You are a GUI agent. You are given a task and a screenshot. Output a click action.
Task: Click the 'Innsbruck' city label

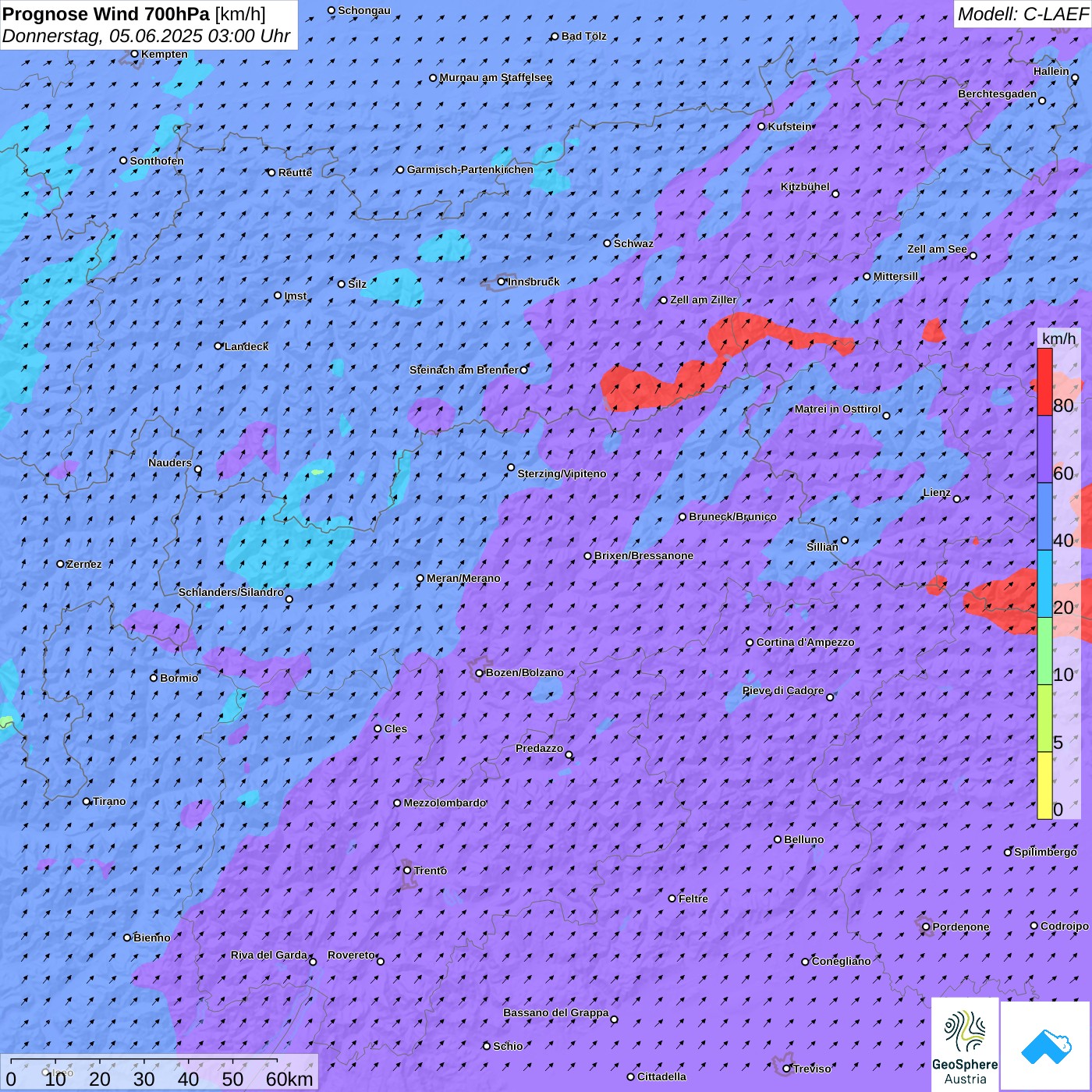(x=534, y=282)
